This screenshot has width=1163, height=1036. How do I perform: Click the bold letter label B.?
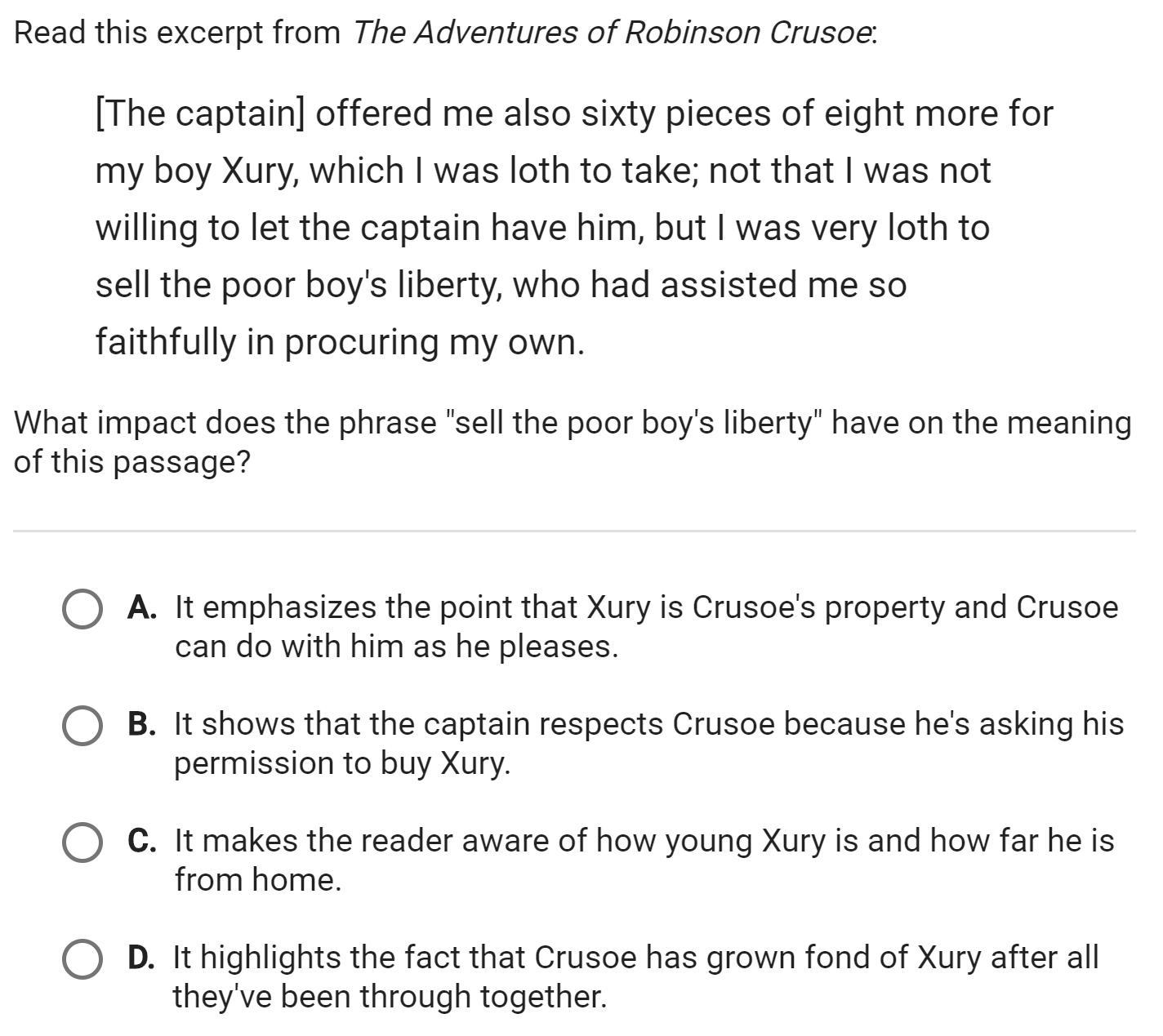point(142,724)
